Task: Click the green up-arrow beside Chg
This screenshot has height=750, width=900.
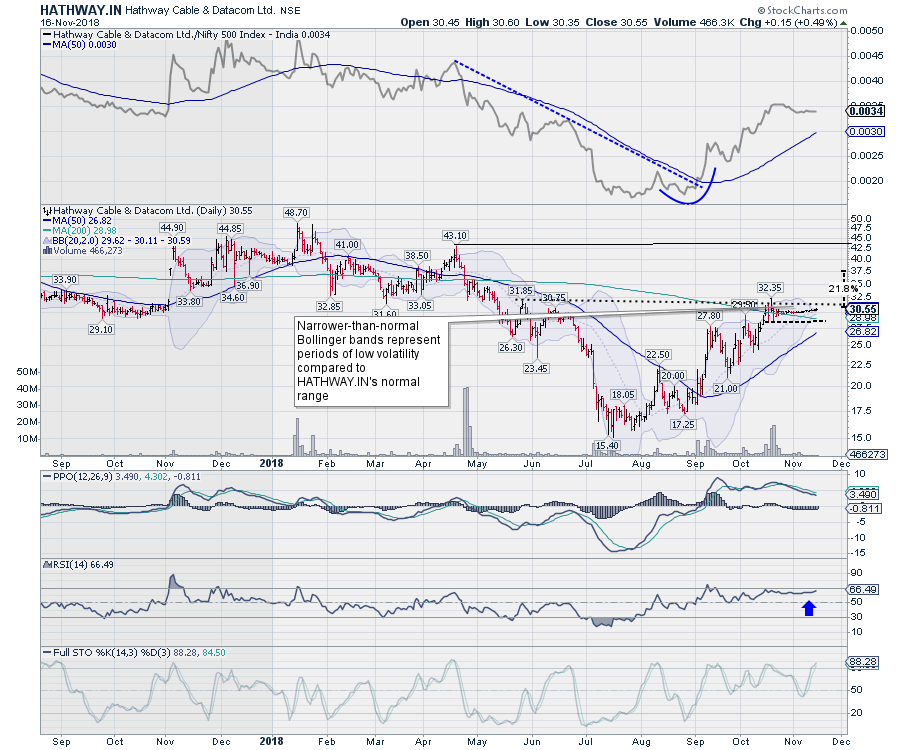Action: [843, 23]
